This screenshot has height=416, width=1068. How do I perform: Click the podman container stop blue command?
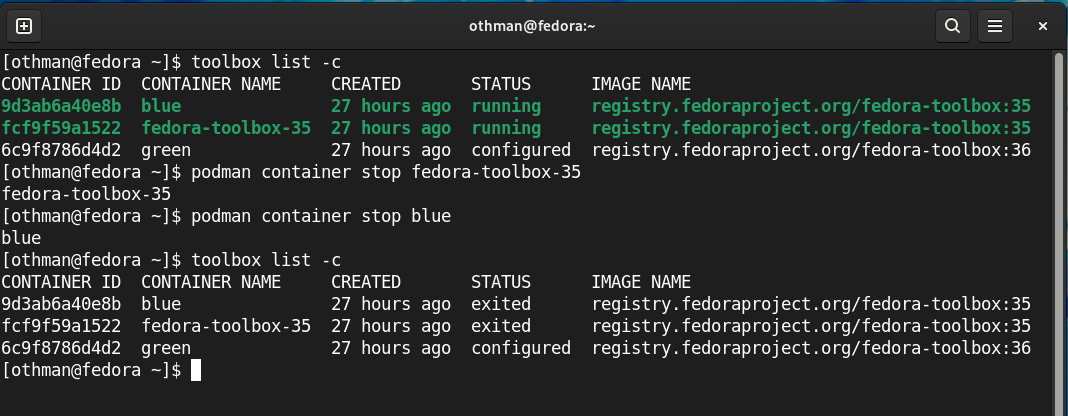point(321,216)
